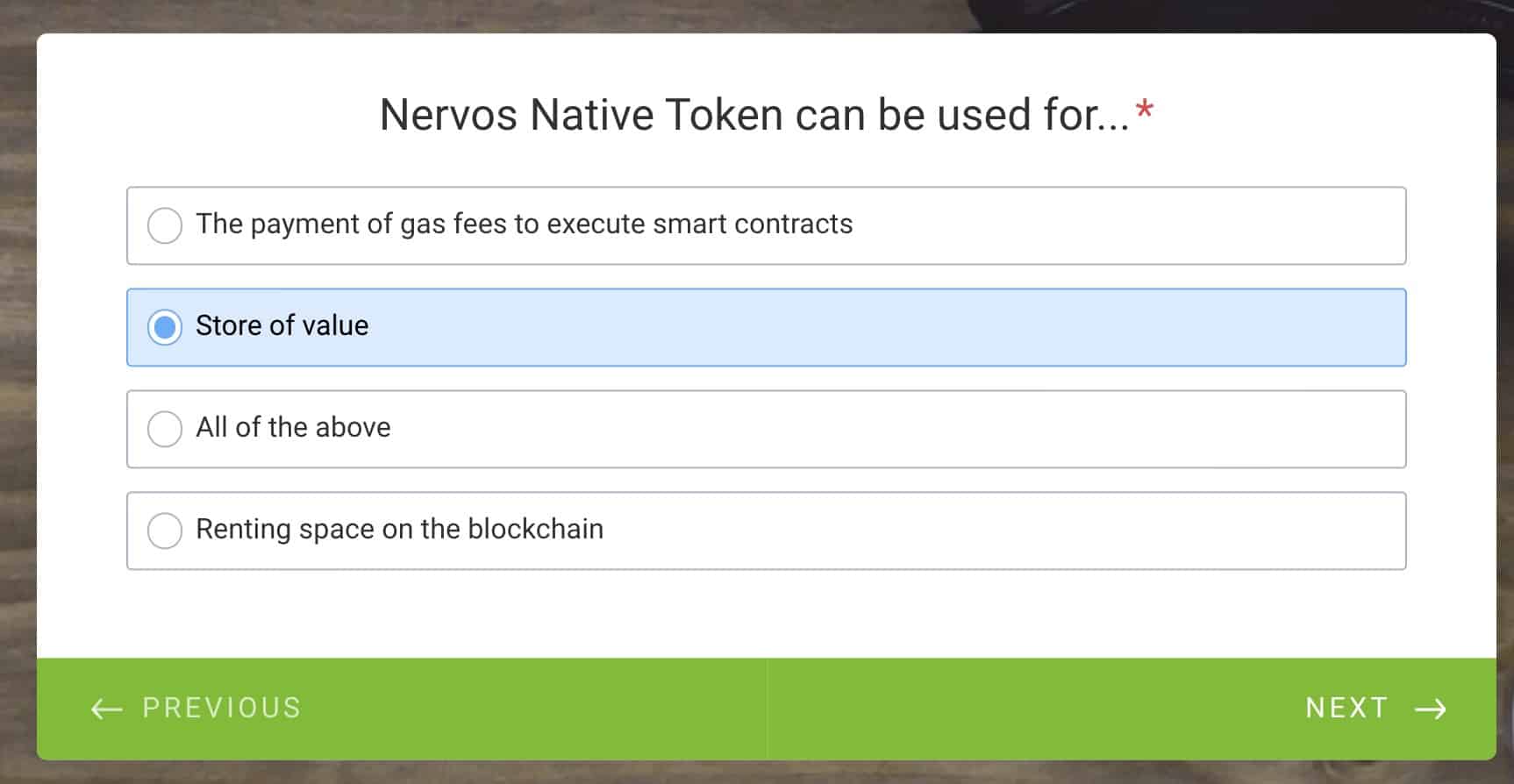Click the "Store of value" answer text
Screen dimensions: 1514x784
(x=282, y=326)
